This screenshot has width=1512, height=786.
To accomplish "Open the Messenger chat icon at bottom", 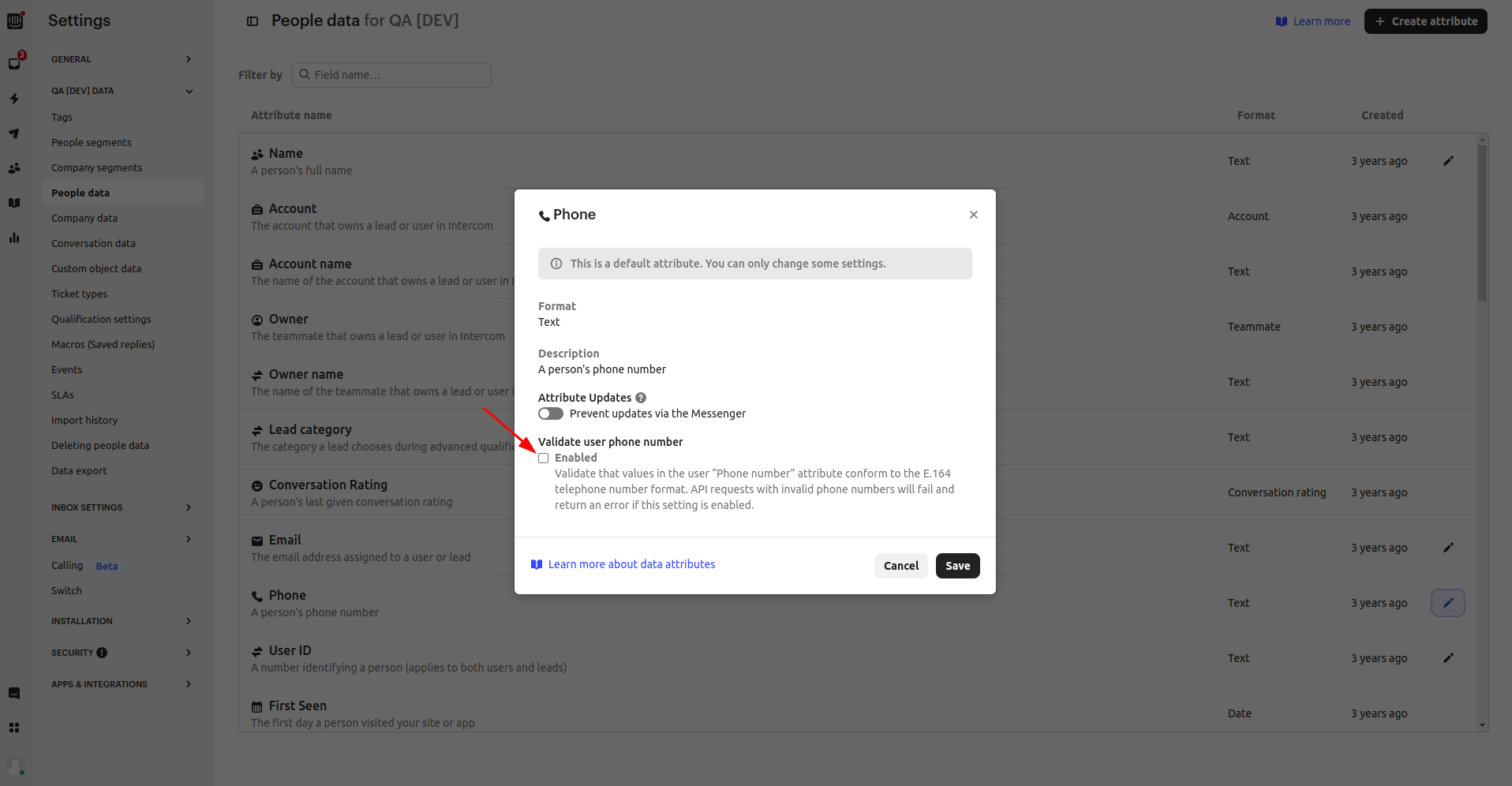I will [x=14, y=693].
